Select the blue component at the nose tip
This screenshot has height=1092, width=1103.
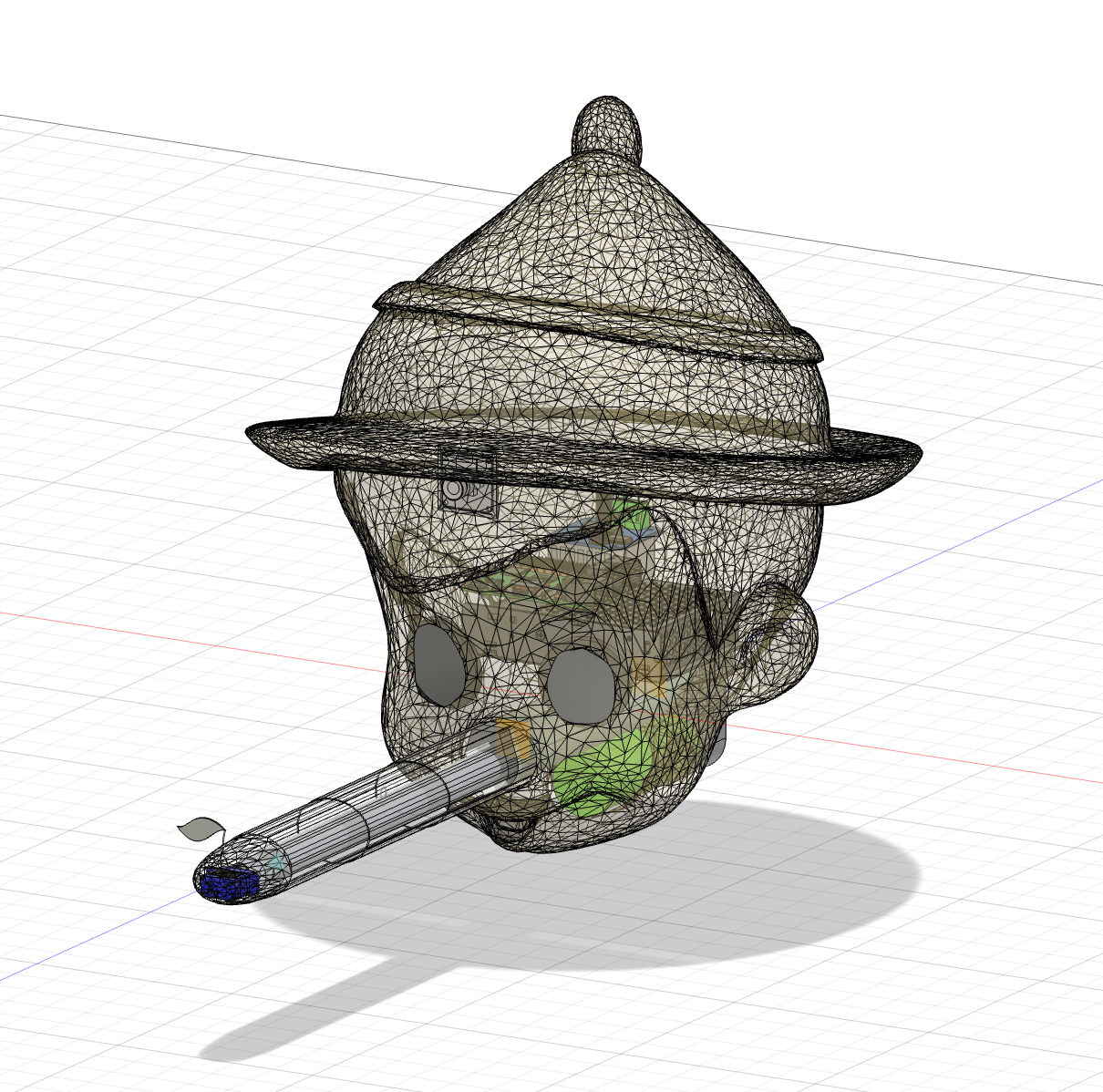[231, 882]
